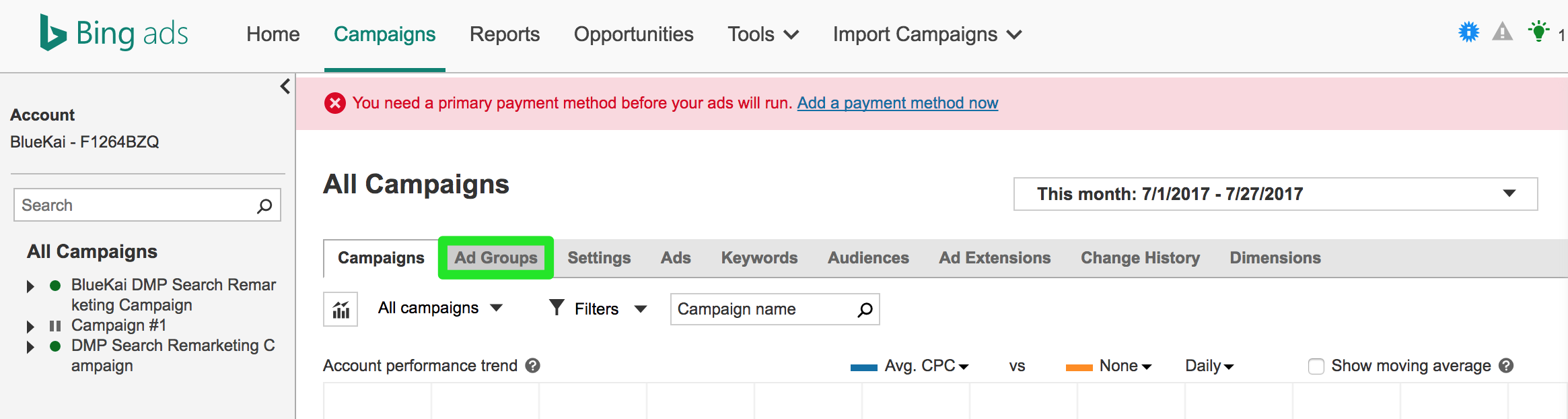Click the sidebar search magnifier icon

[264, 205]
